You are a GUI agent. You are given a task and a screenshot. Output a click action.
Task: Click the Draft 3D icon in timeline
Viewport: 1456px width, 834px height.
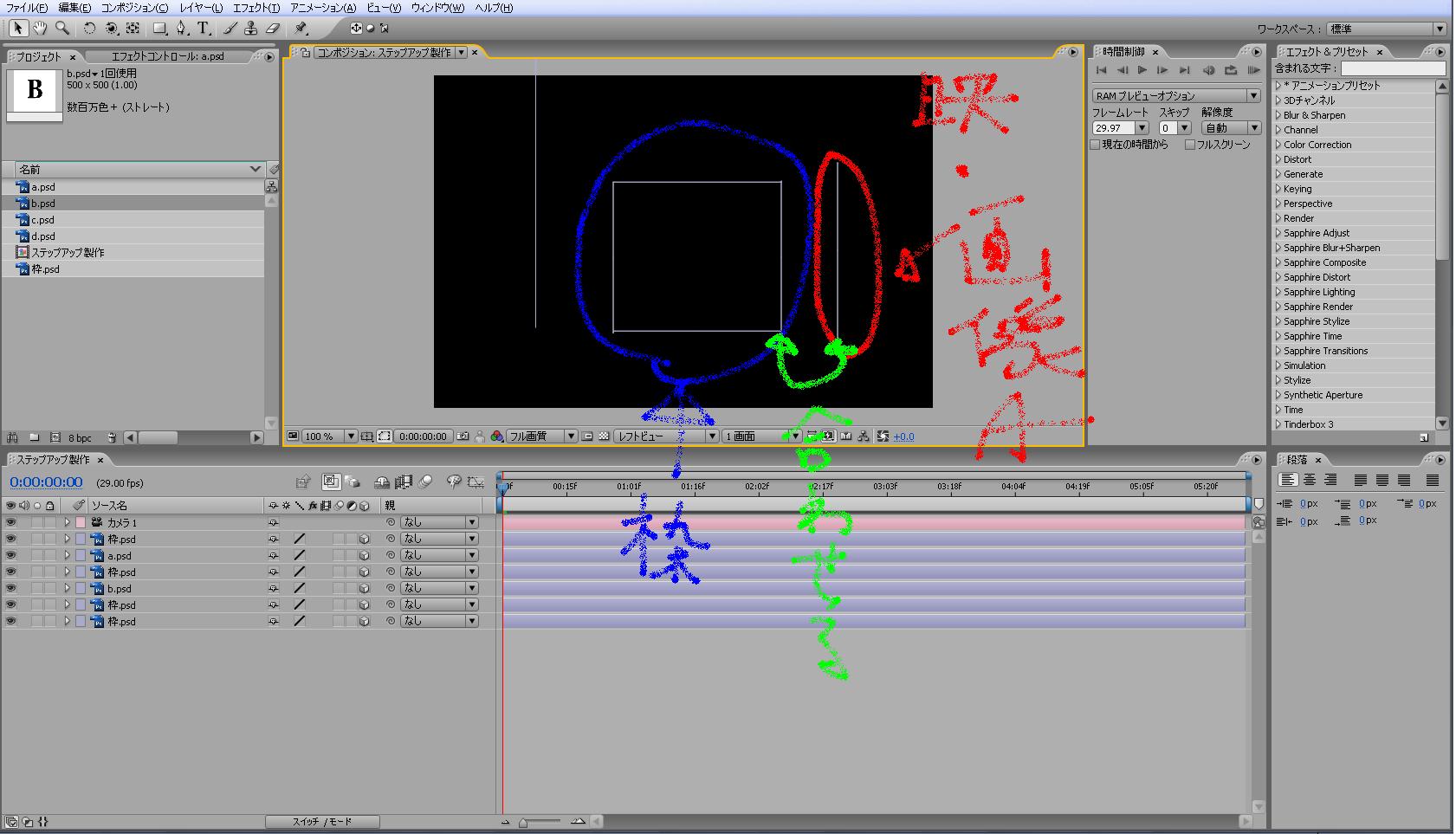pos(352,482)
